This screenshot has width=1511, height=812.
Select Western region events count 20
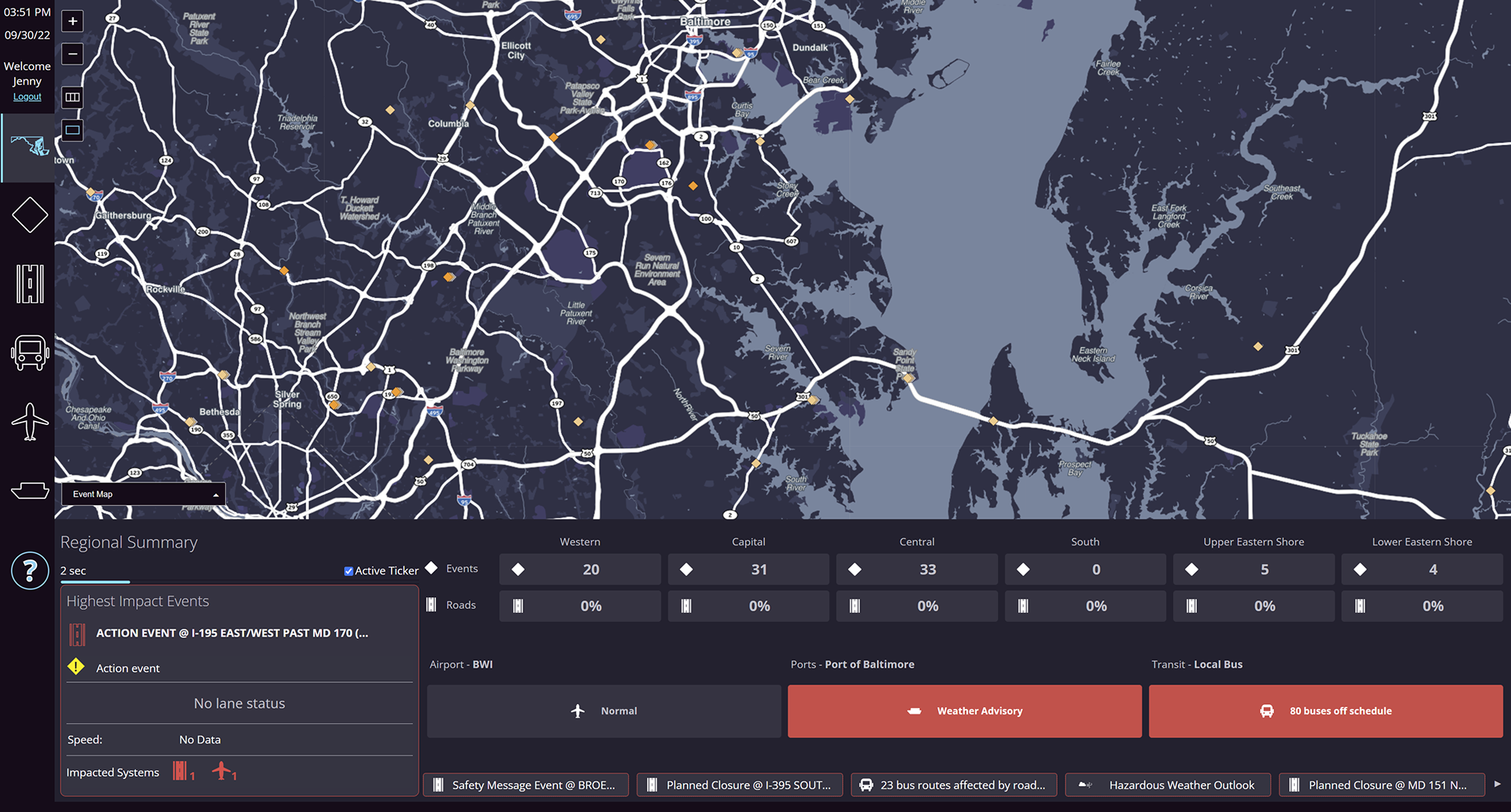580,569
